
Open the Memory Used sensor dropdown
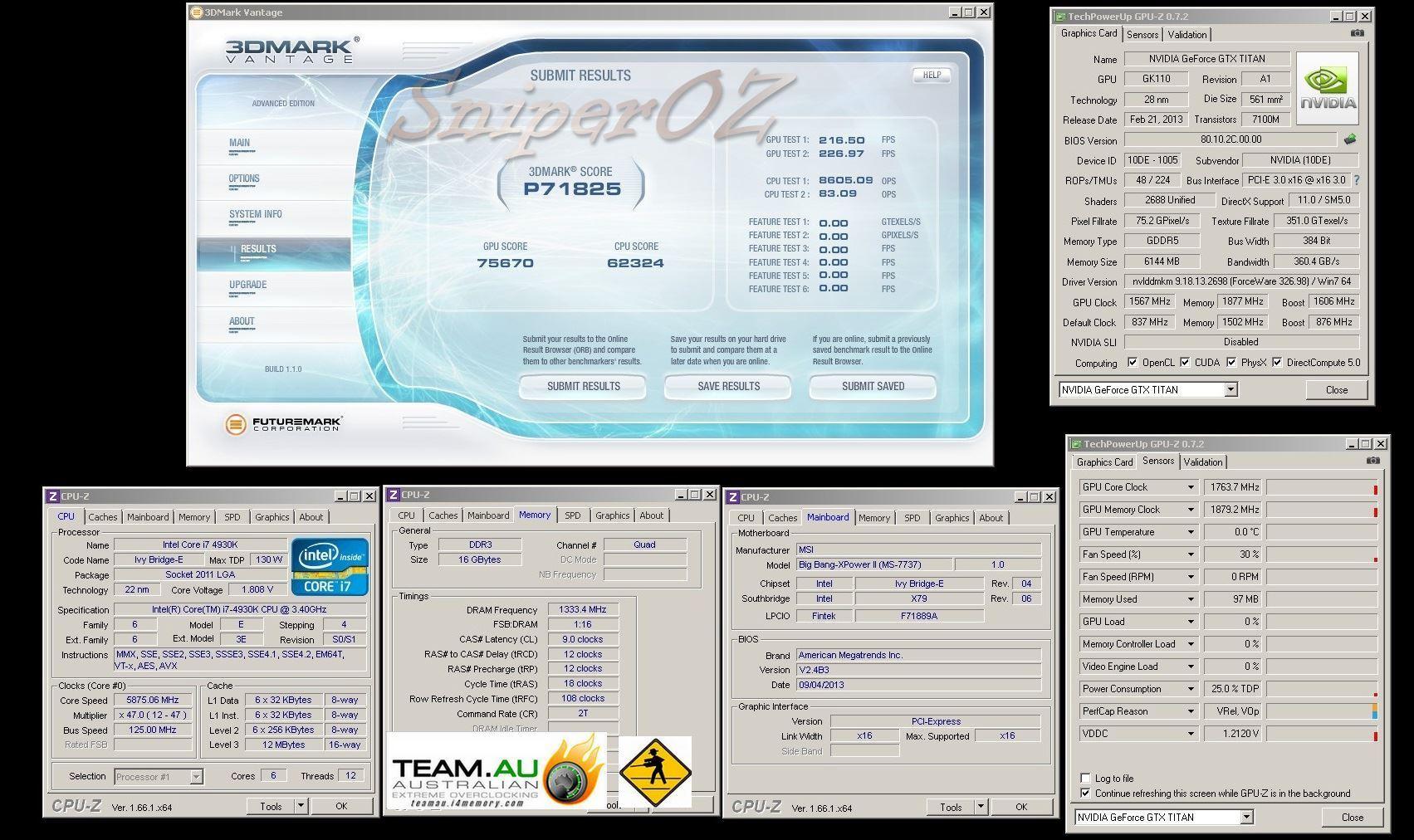pos(1191,599)
